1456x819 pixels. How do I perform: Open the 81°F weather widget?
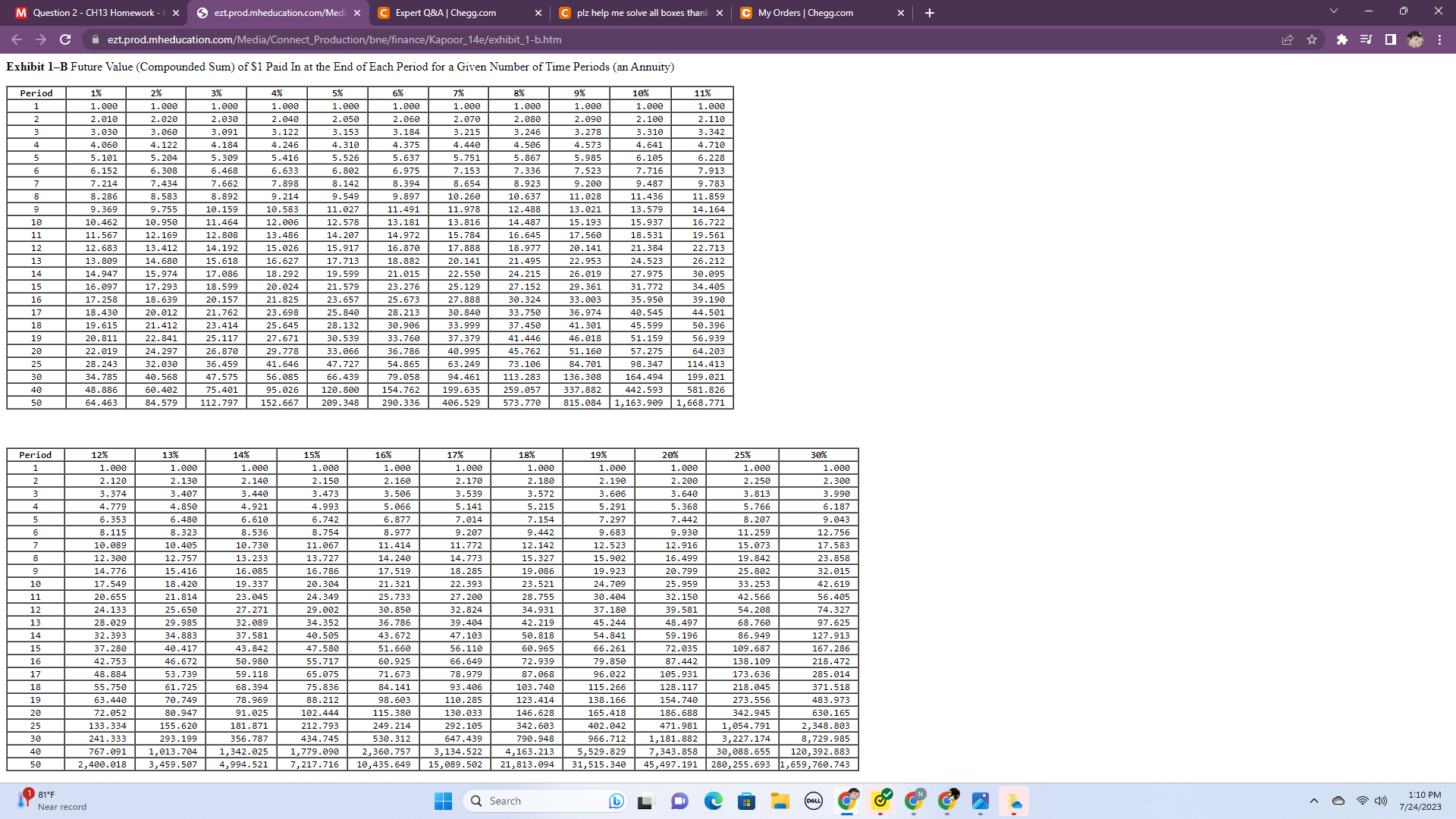point(52,801)
